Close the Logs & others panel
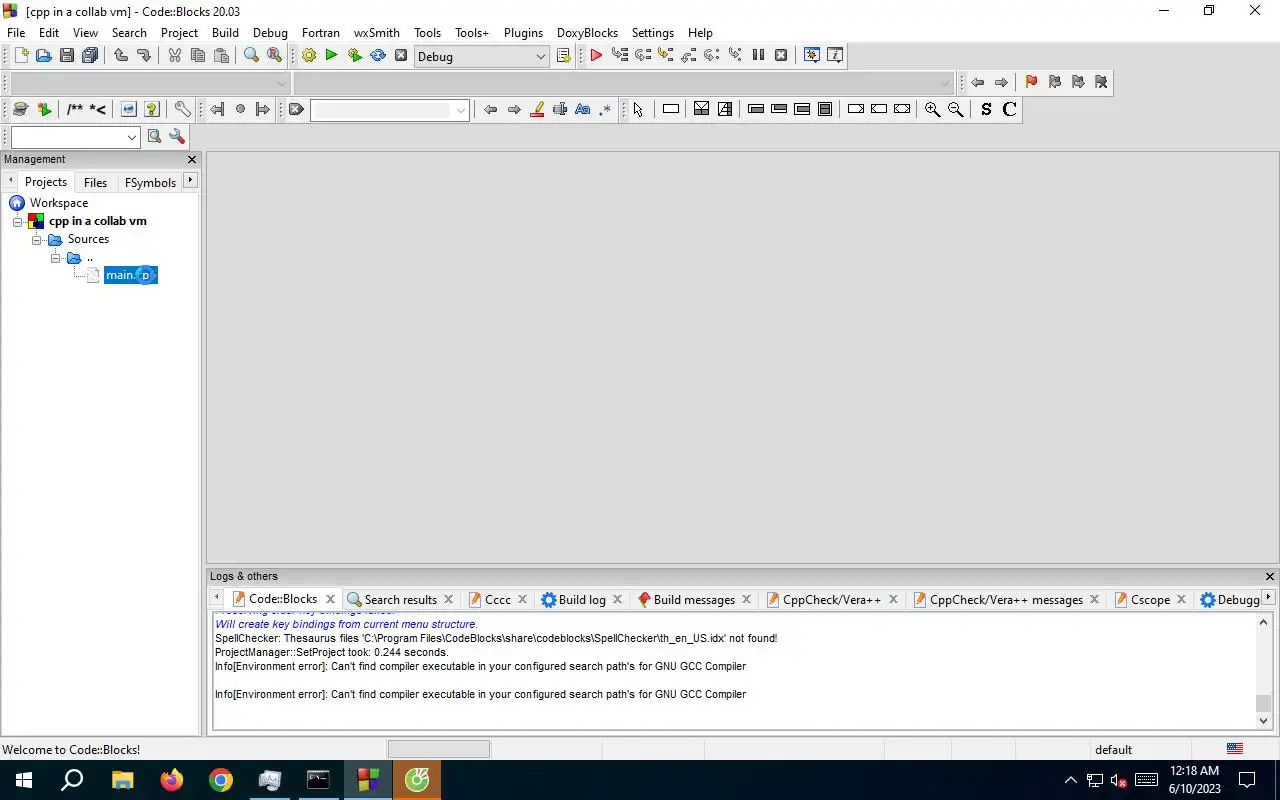The height and width of the screenshot is (800, 1280). pos(1270,576)
